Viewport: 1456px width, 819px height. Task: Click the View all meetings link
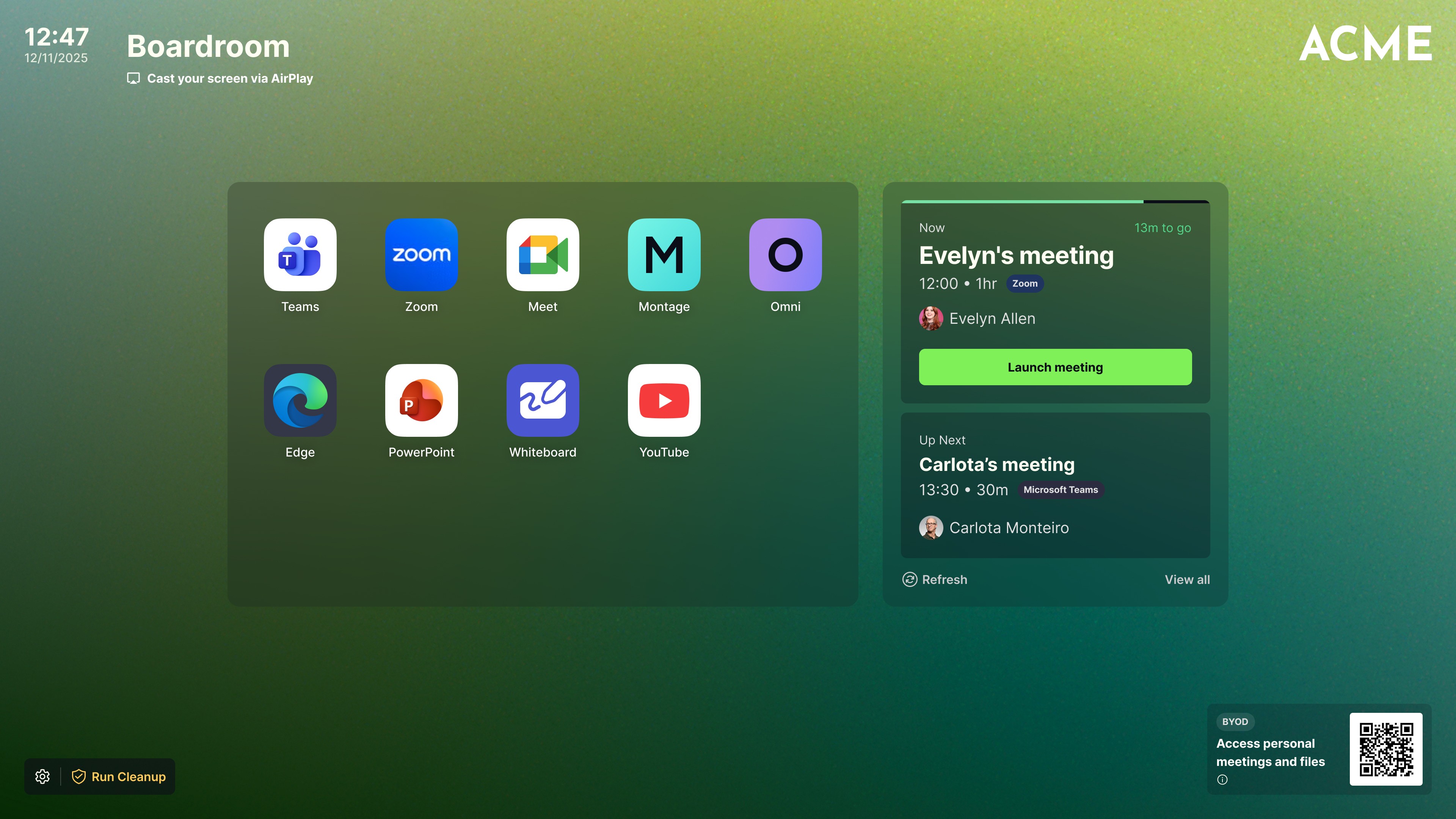click(x=1187, y=579)
